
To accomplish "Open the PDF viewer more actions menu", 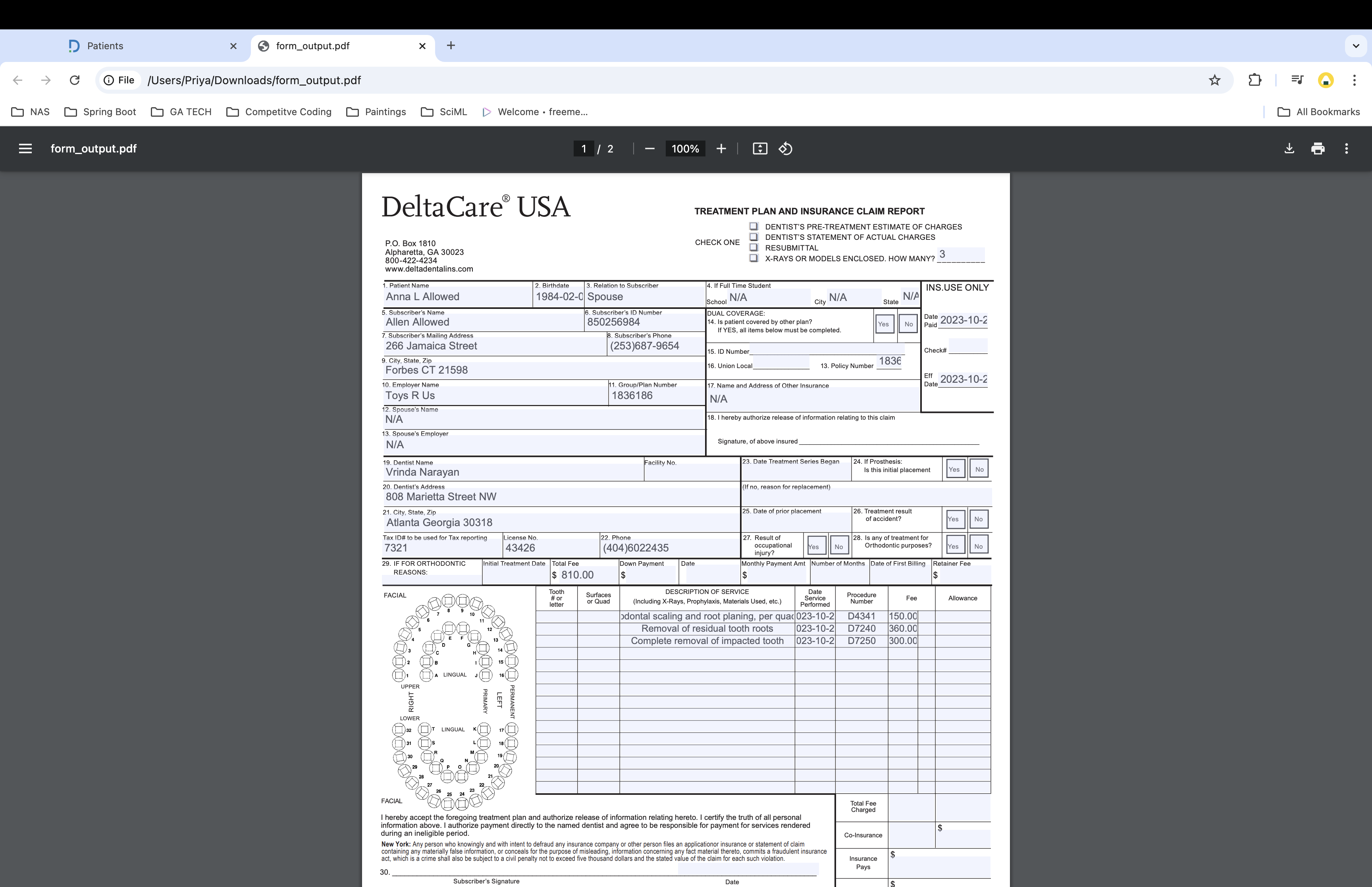I will tap(1346, 148).
